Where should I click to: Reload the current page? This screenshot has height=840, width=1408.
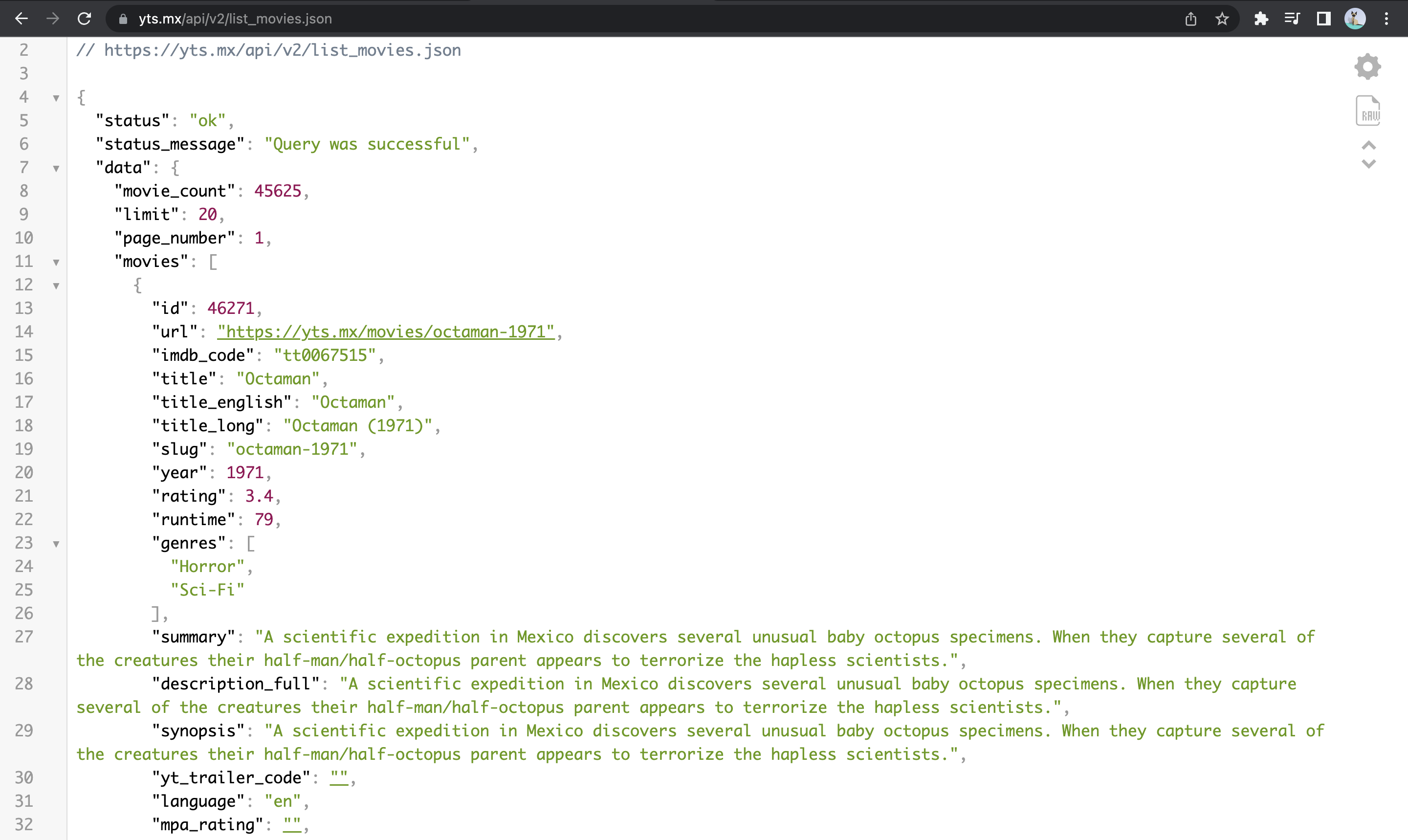pos(84,19)
